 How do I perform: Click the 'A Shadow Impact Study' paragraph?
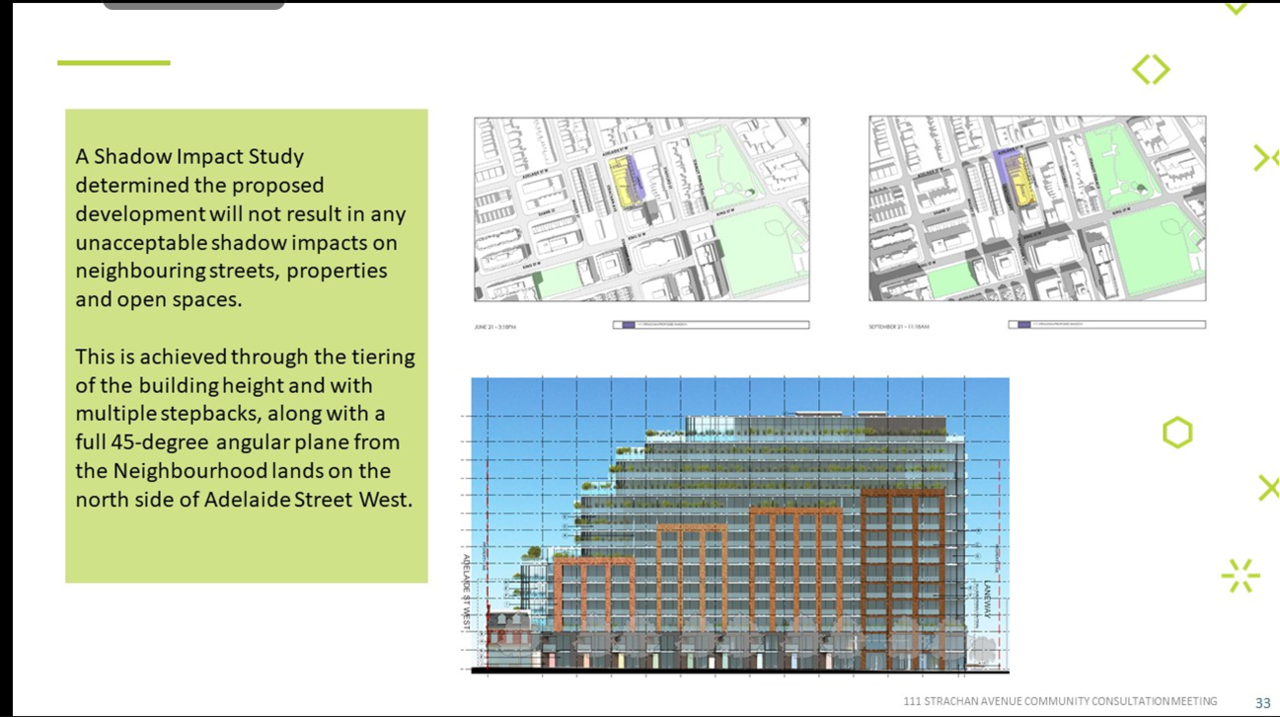click(240, 228)
